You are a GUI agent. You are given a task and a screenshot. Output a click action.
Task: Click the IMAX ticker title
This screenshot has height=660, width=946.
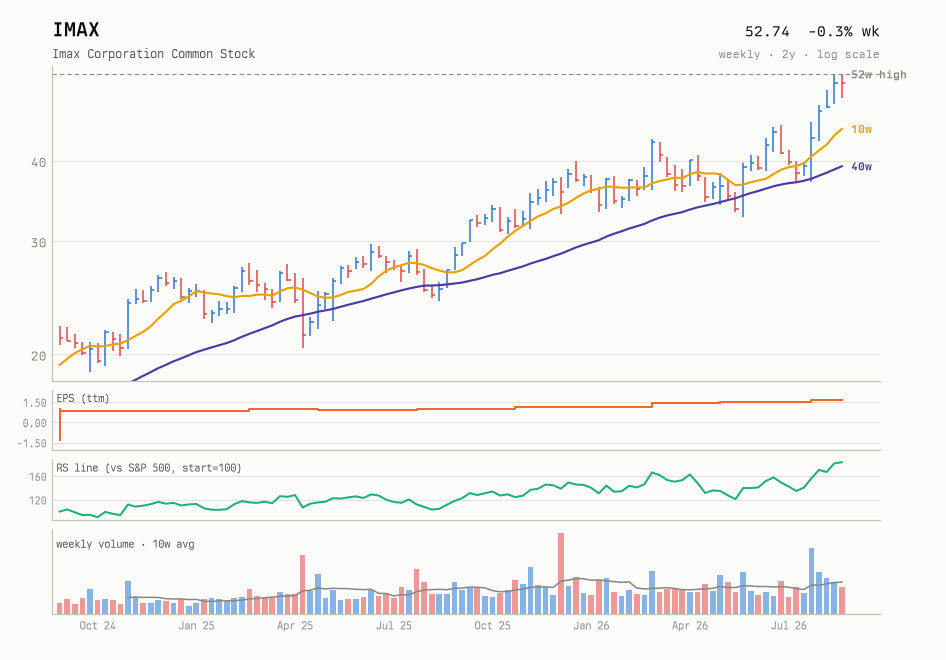[x=76, y=30]
